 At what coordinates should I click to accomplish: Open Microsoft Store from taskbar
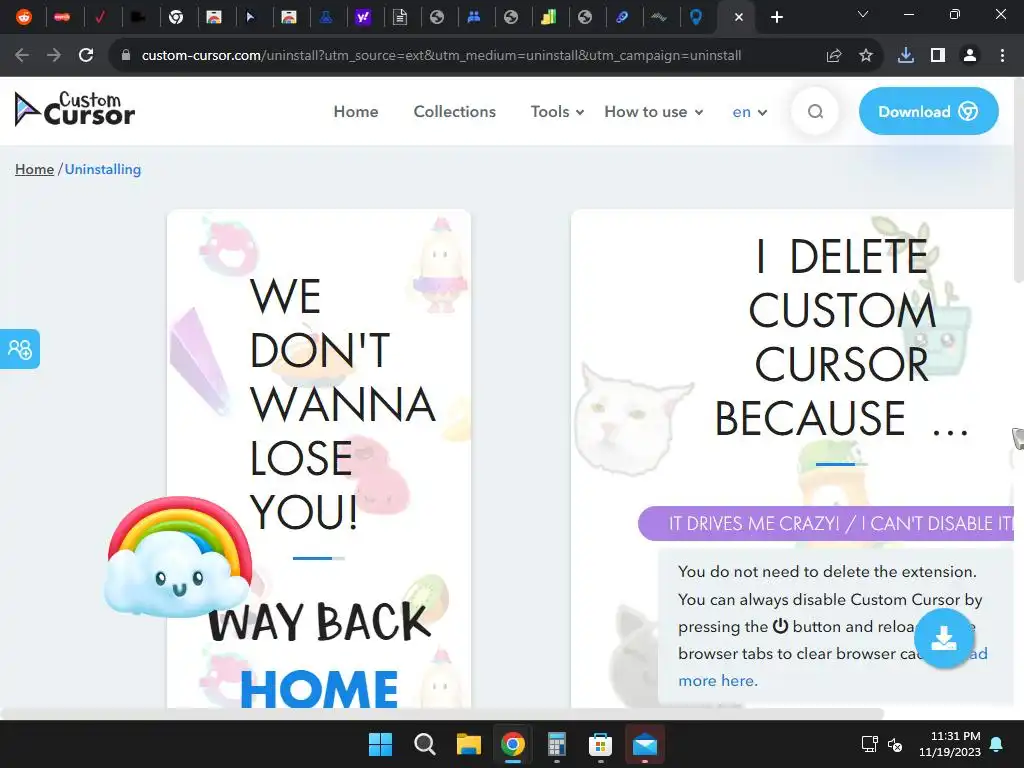pyautogui.click(x=600, y=744)
